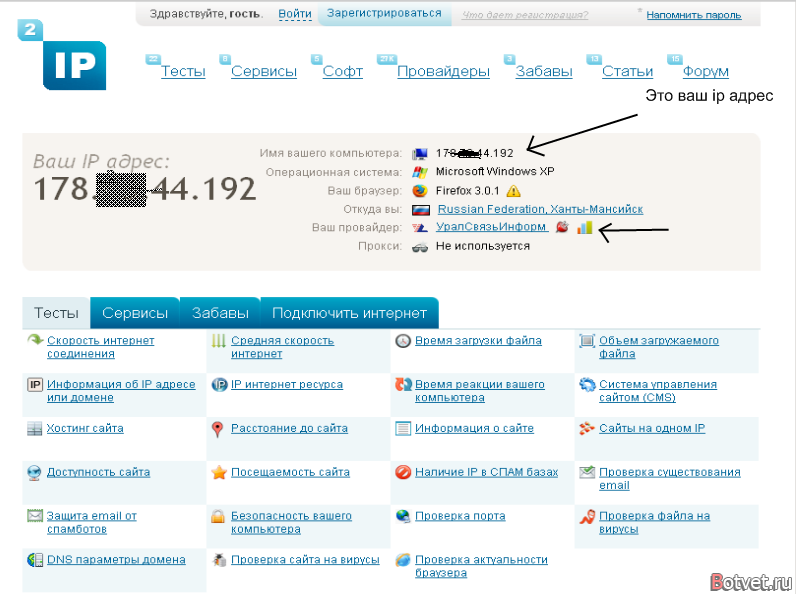Open Защита email от спамботов link

pos(92,522)
